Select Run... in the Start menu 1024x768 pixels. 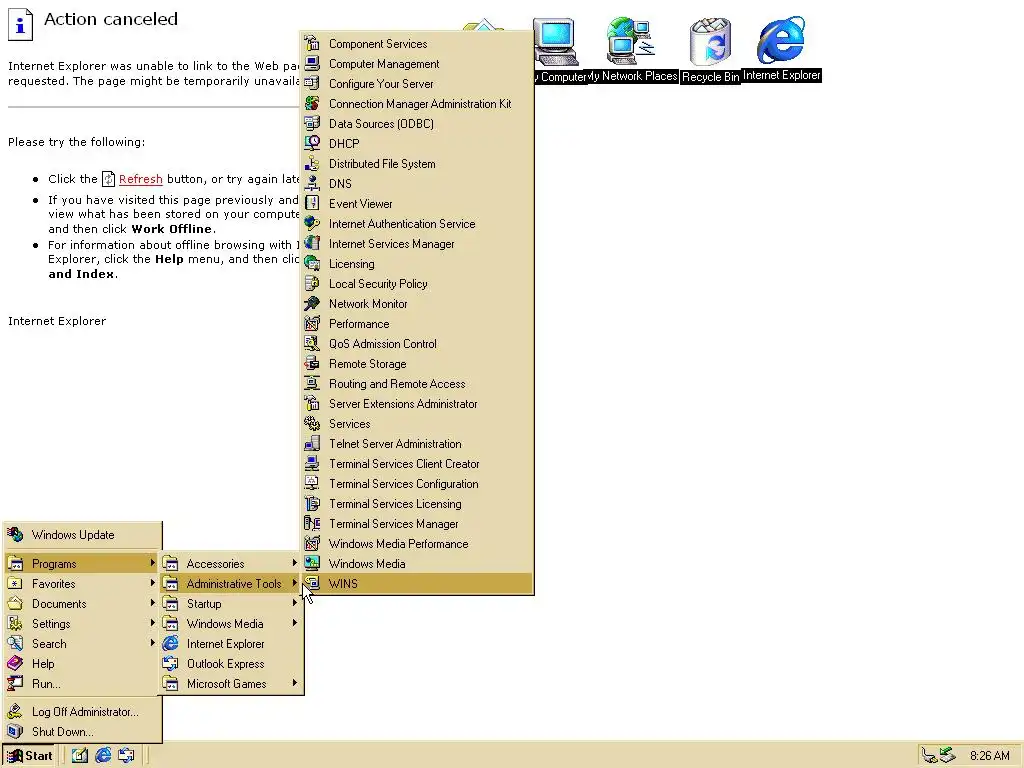pos(82,684)
